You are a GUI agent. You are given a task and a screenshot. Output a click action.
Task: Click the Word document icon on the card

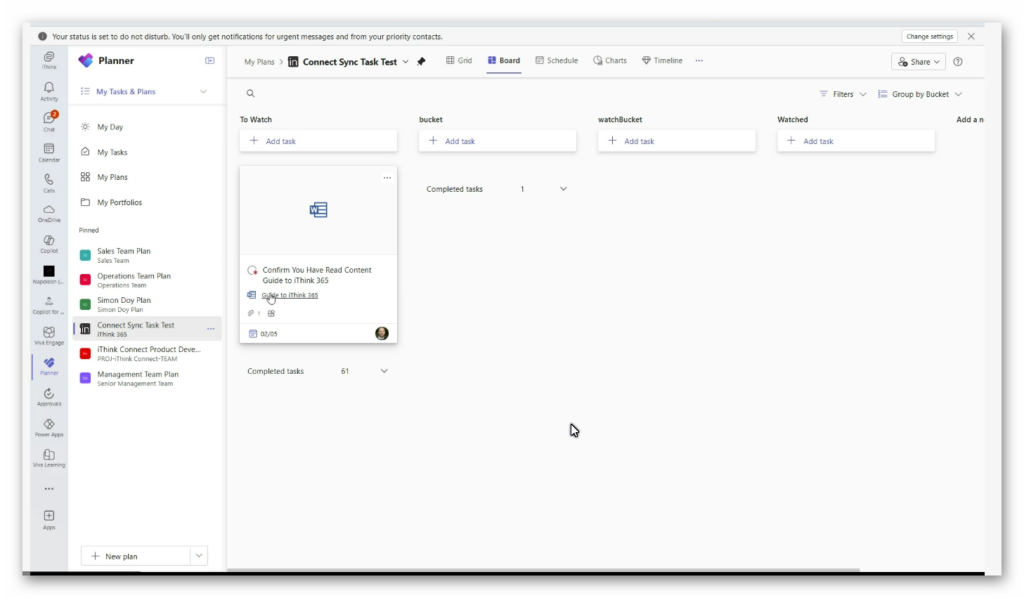click(x=319, y=210)
